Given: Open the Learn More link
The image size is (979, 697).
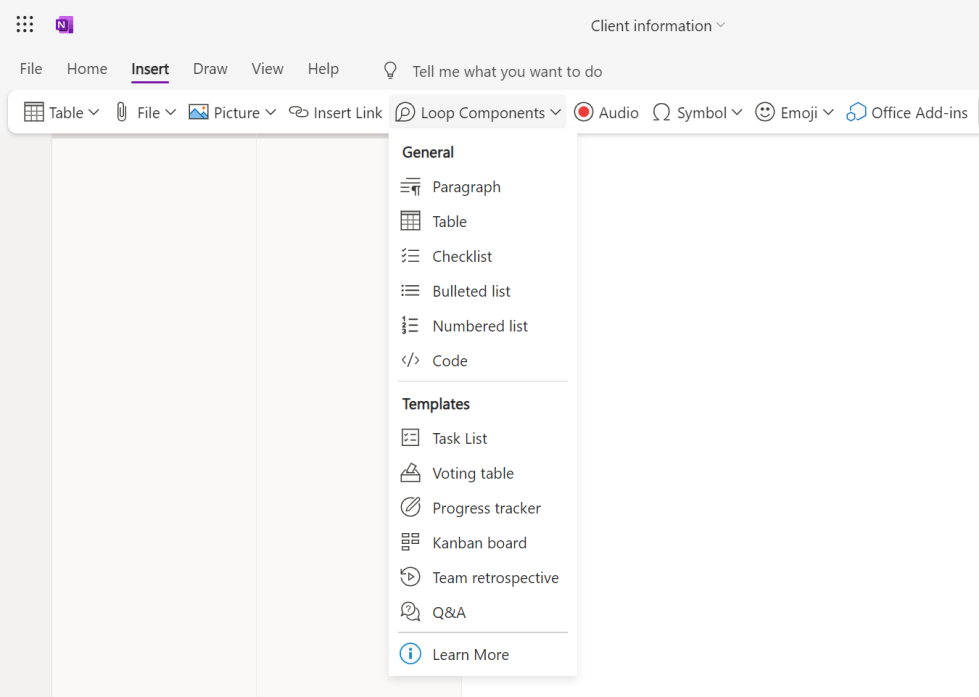Looking at the screenshot, I should click(x=470, y=654).
